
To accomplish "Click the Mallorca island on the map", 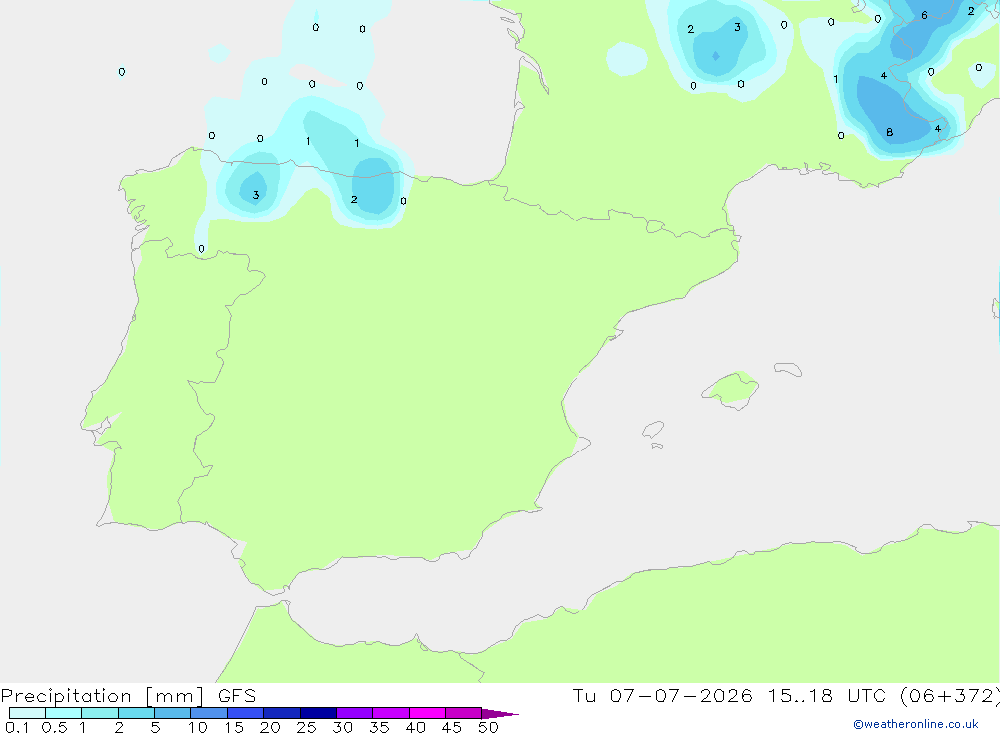I will (x=731, y=389).
